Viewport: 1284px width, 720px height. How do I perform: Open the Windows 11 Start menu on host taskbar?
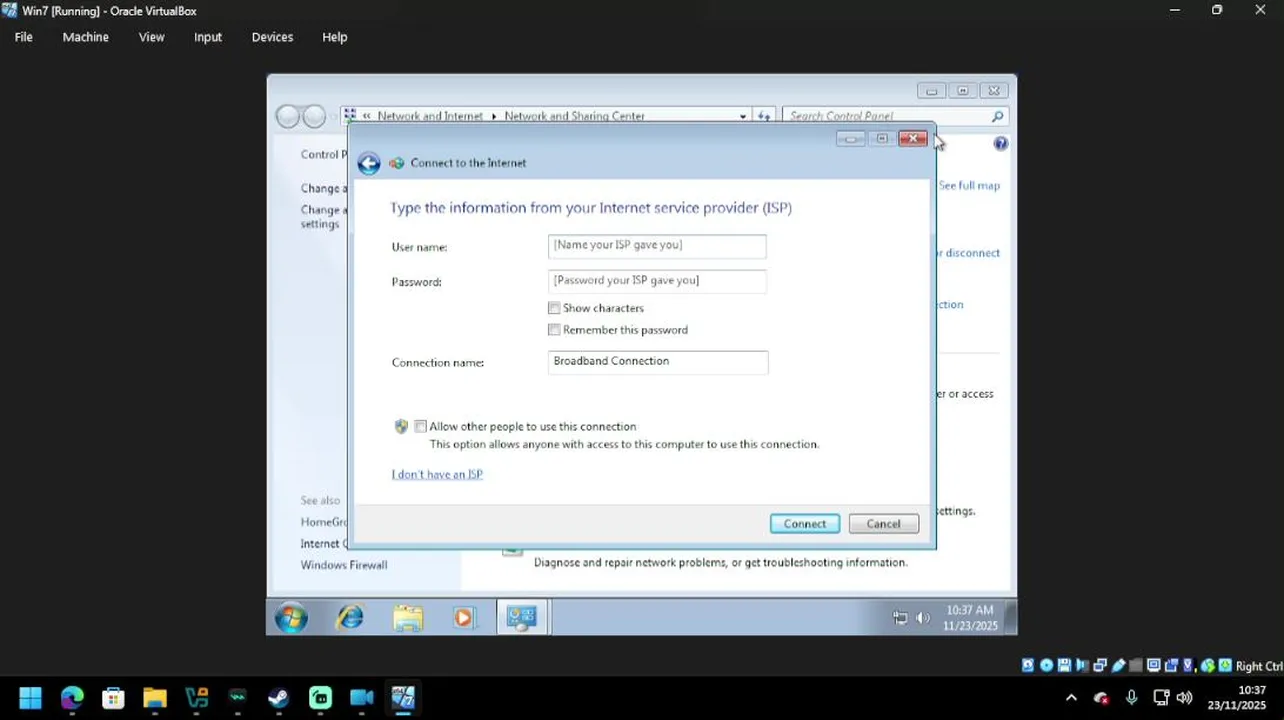point(30,697)
